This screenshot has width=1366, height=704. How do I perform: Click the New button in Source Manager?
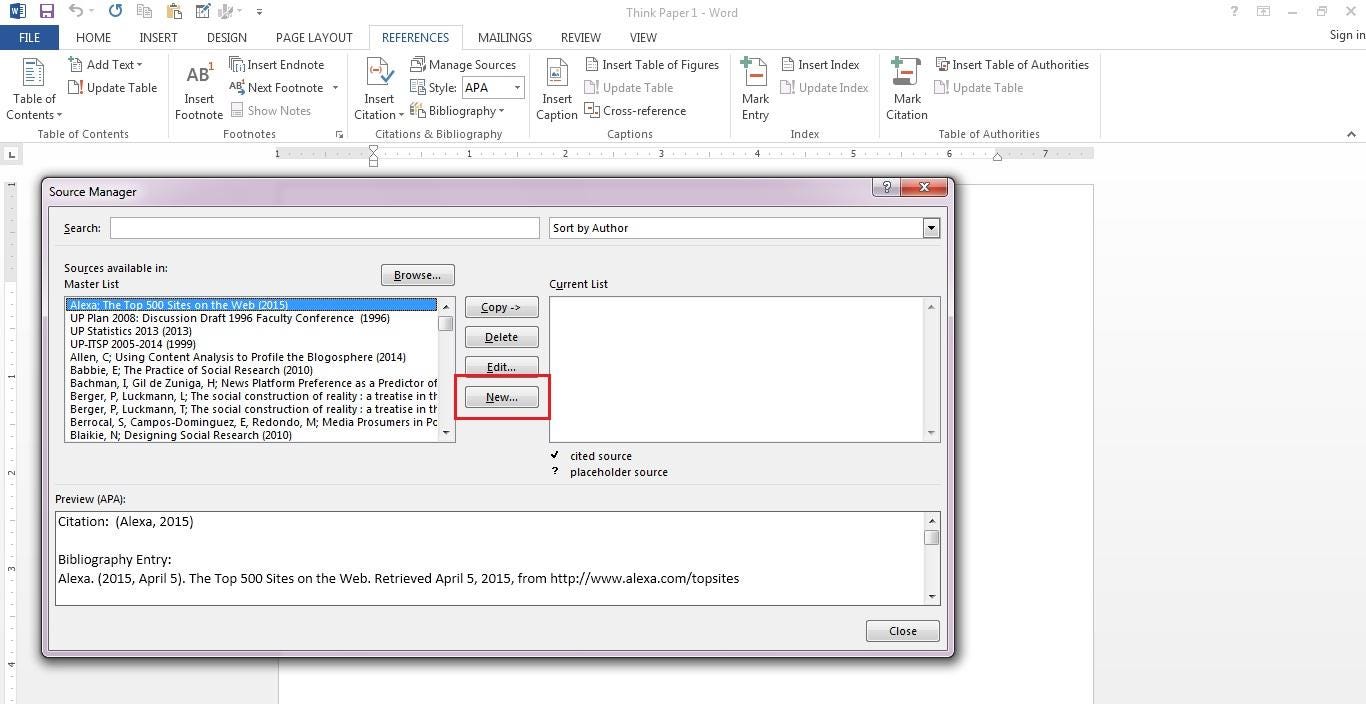point(501,397)
